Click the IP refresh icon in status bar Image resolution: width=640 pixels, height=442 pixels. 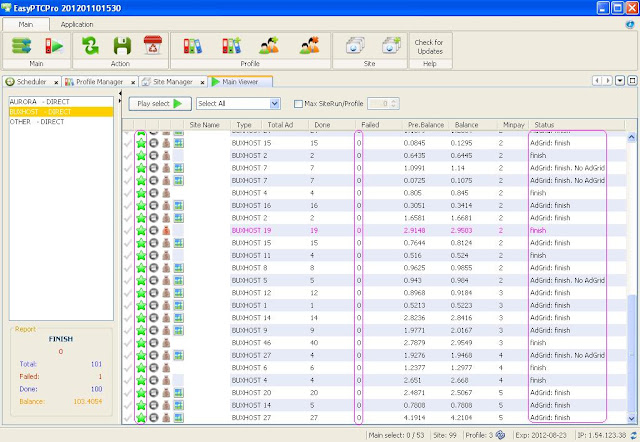633,435
